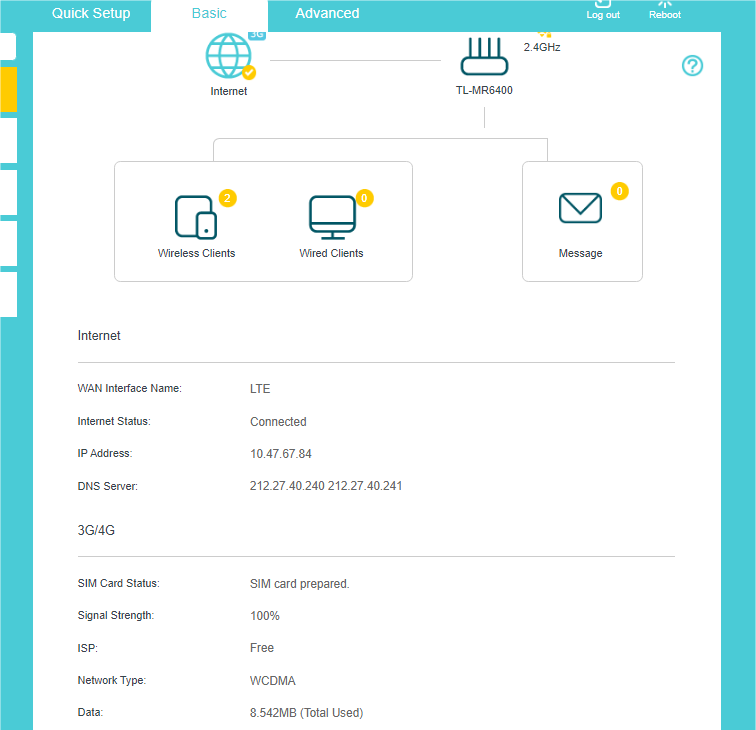Click the Wireless Clients count badge

pyautogui.click(x=227, y=198)
